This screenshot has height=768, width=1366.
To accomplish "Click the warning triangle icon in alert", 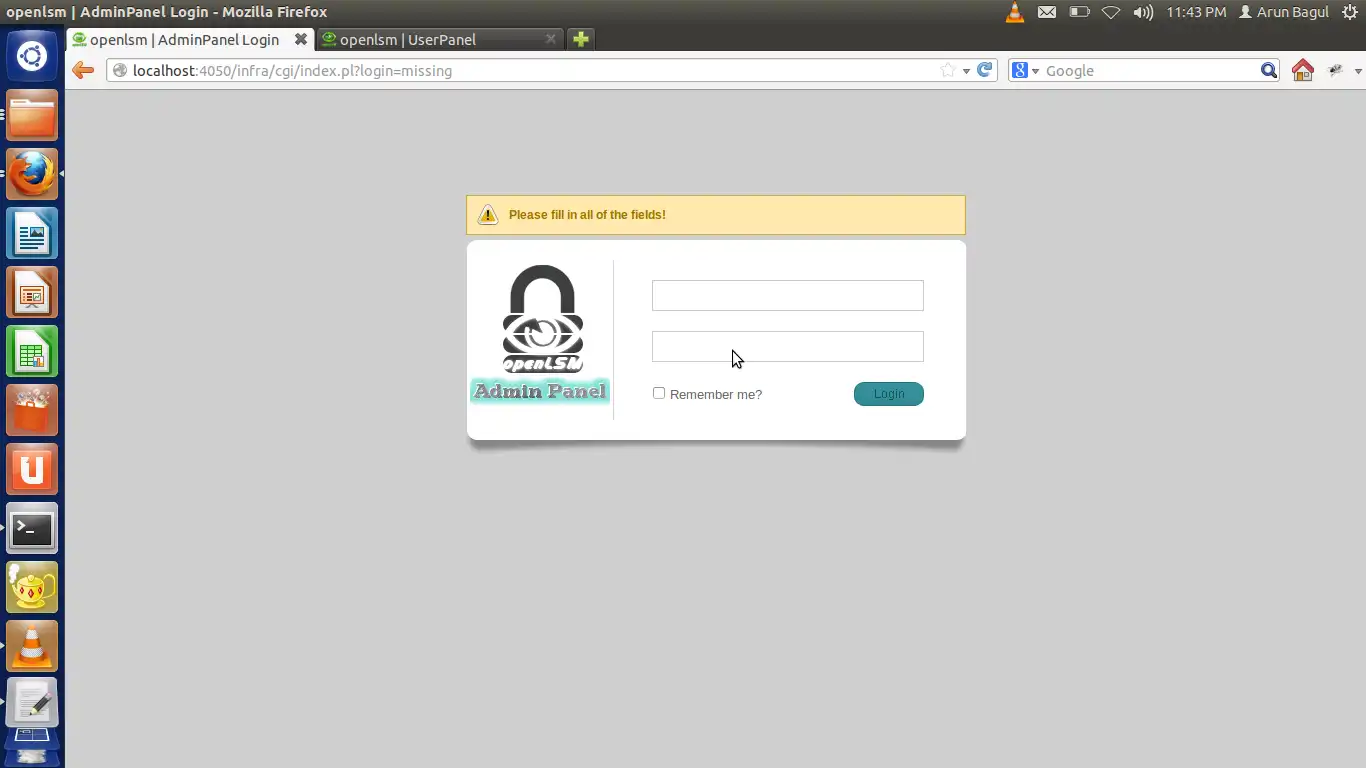I will pos(487,214).
